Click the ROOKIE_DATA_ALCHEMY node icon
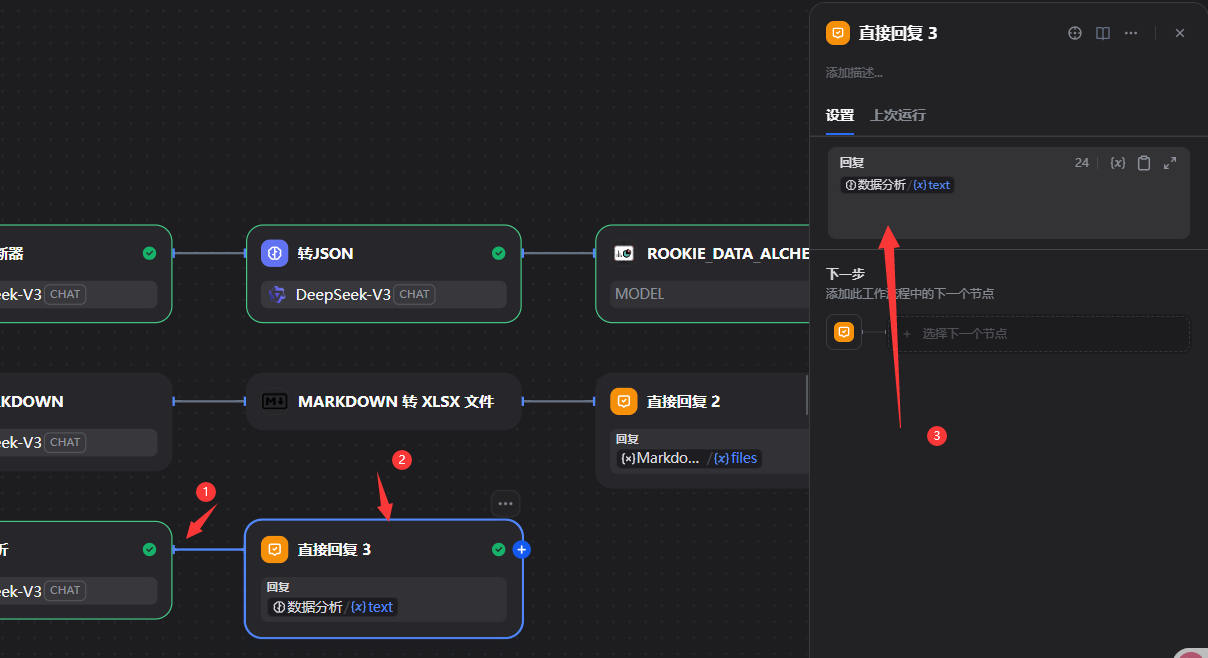 [x=624, y=254]
